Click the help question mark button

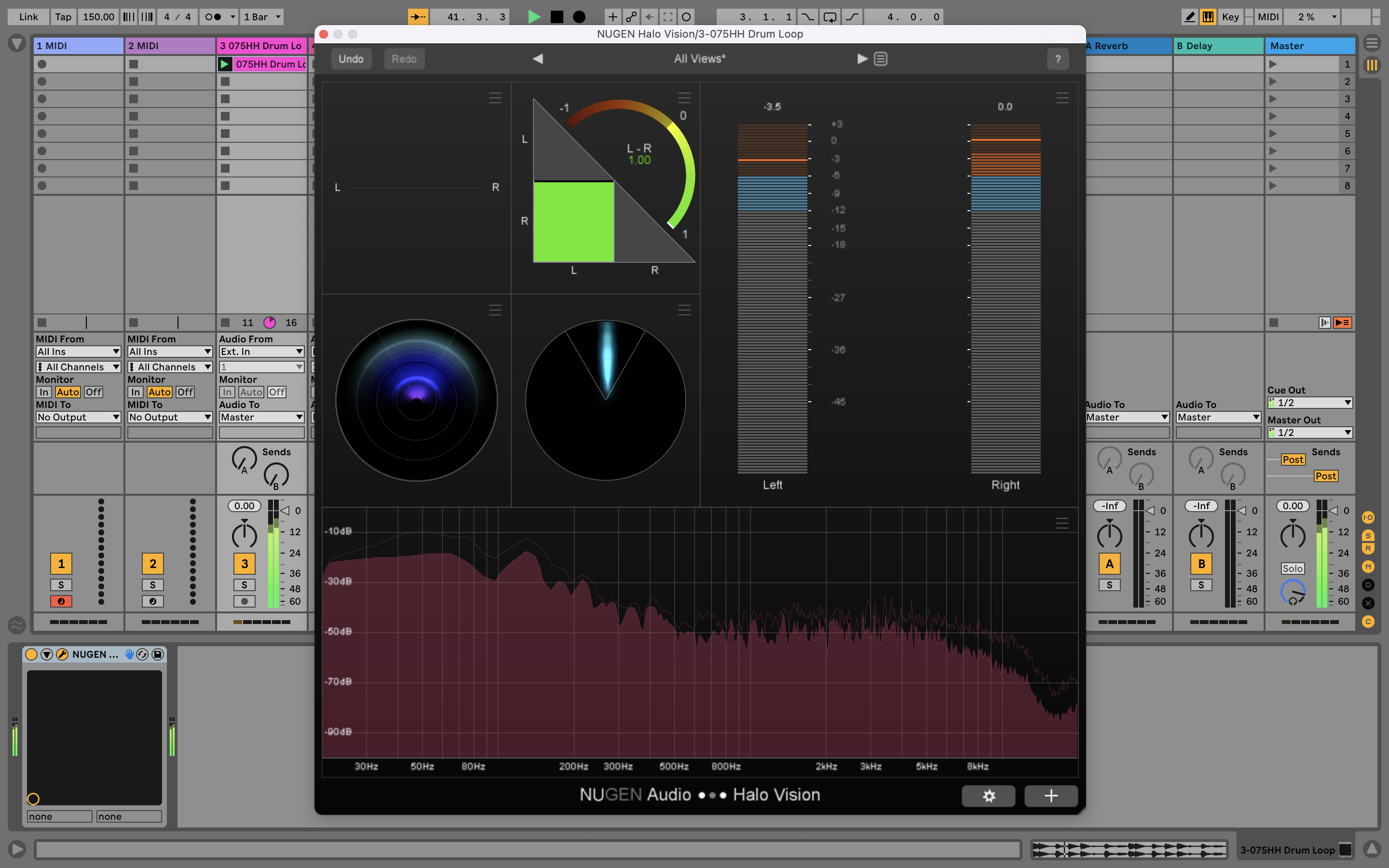click(1057, 58)
